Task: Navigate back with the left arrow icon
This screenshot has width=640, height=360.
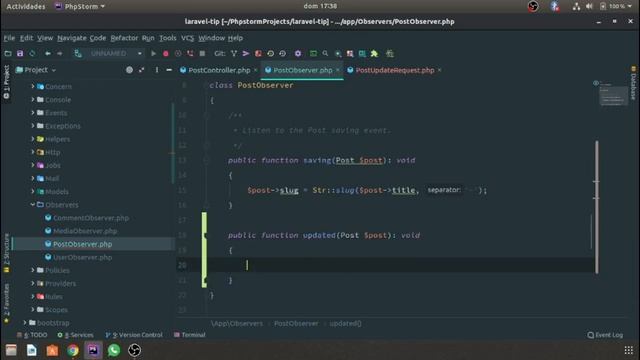Action: click(x=48, y=53)
